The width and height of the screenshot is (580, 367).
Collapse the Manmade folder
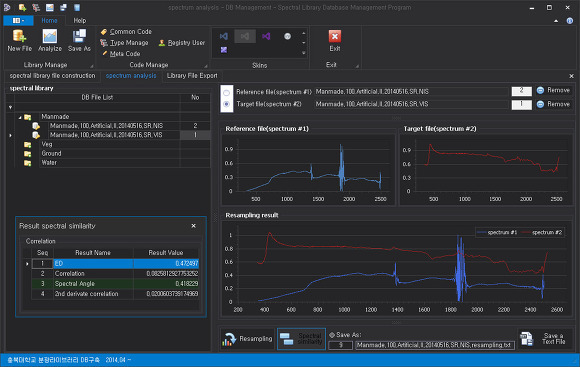click(x=20, y=117)
